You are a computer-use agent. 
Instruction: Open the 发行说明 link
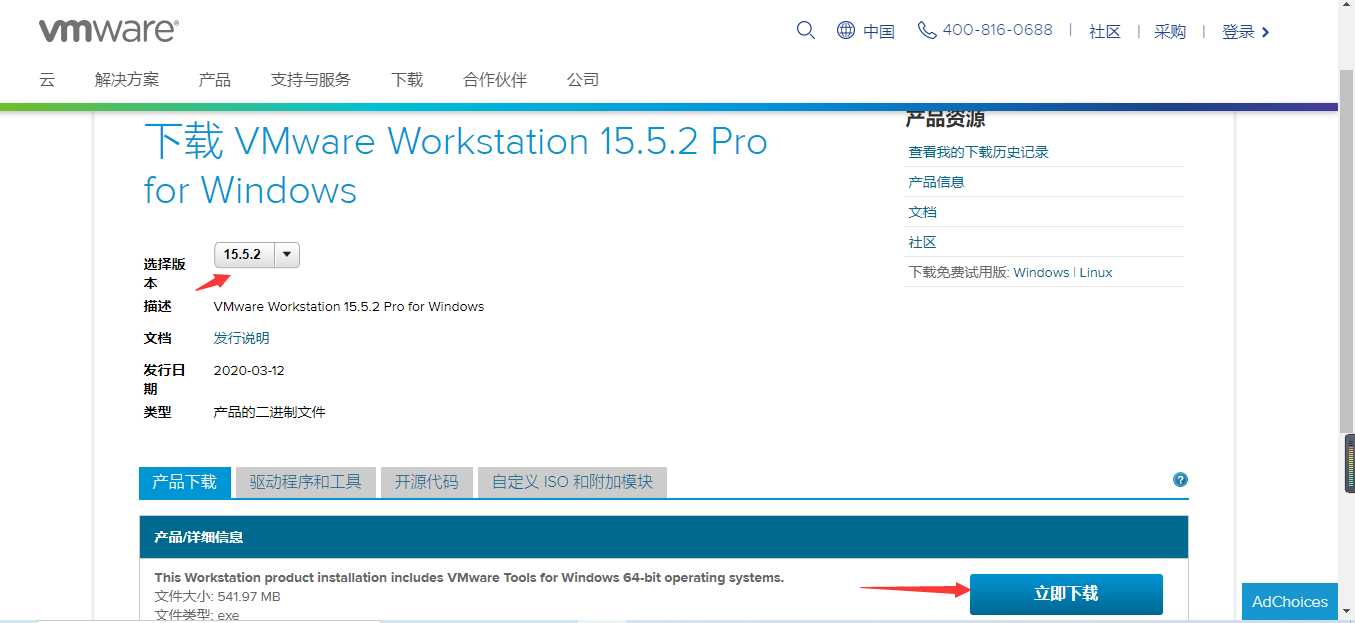[x=242, y=338]
